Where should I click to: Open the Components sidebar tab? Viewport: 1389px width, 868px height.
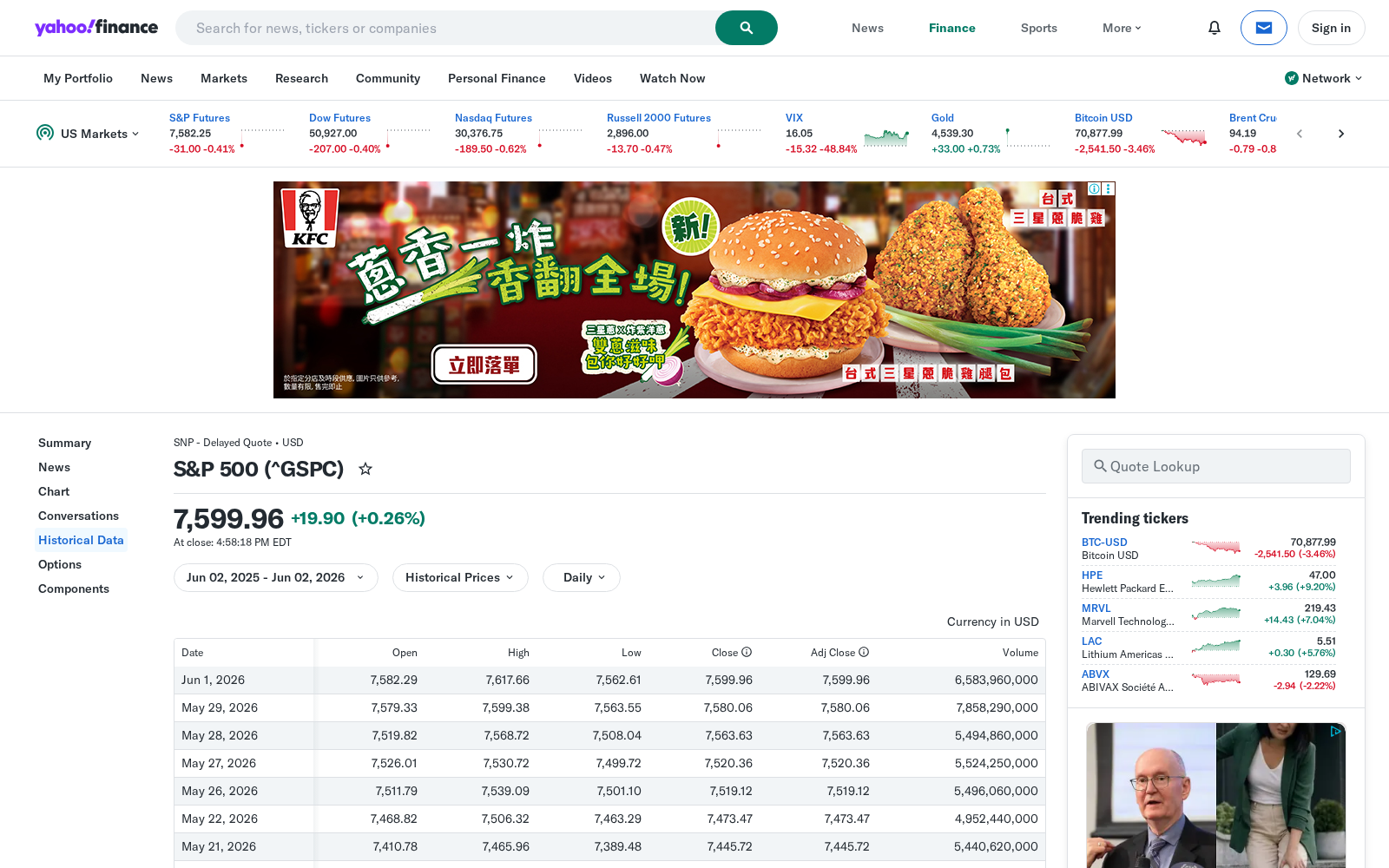coord(74,589)
